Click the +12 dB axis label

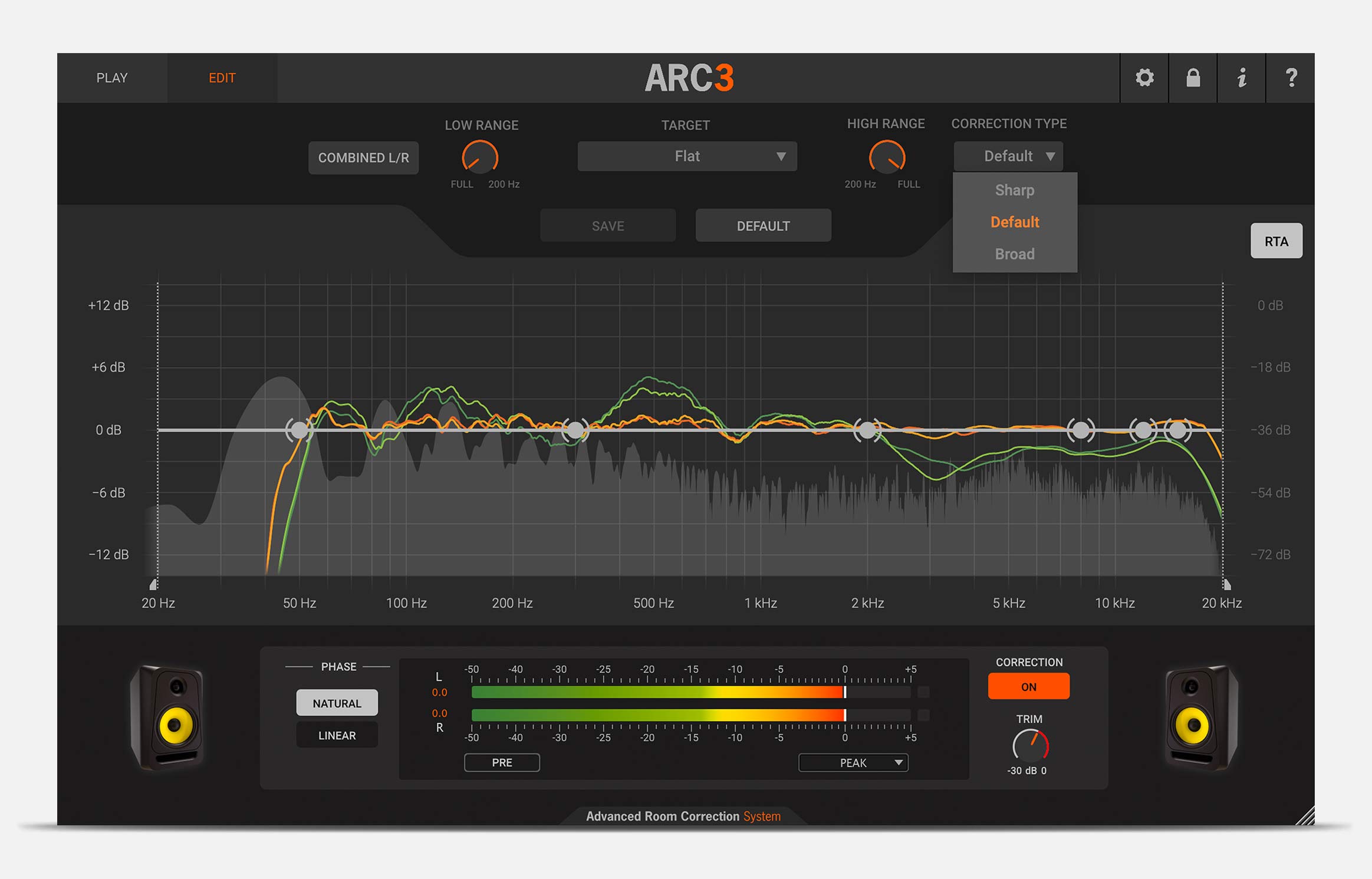[x=108, y=305]
